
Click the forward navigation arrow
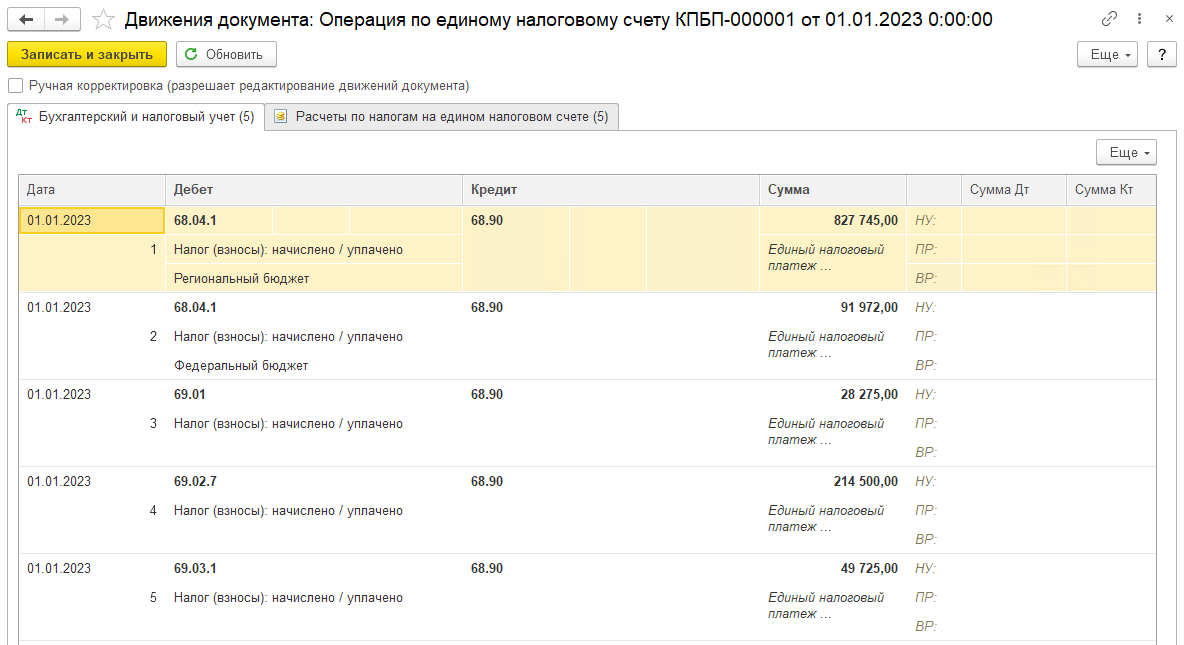(x=62, y=19)
